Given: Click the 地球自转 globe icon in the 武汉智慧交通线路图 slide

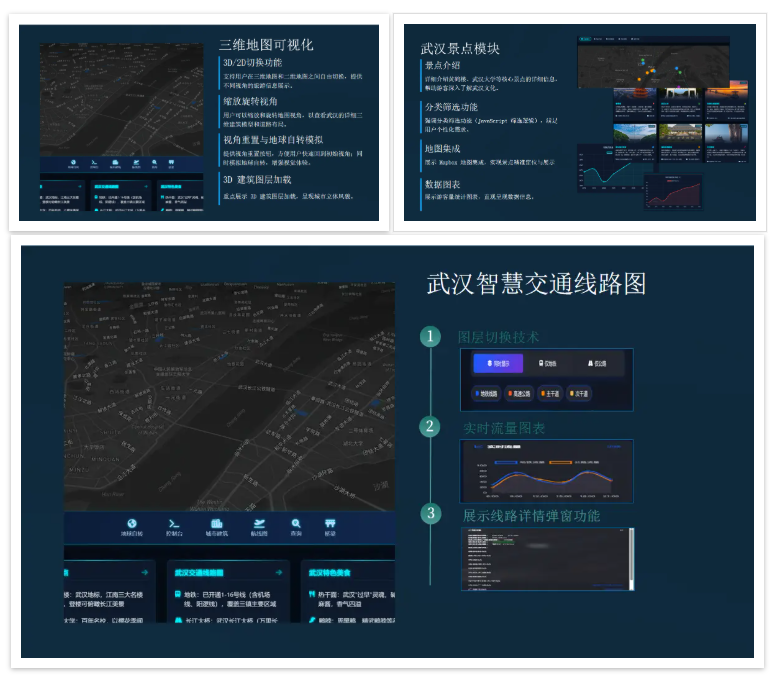Looking at the screenshot, I should [131, 523].
